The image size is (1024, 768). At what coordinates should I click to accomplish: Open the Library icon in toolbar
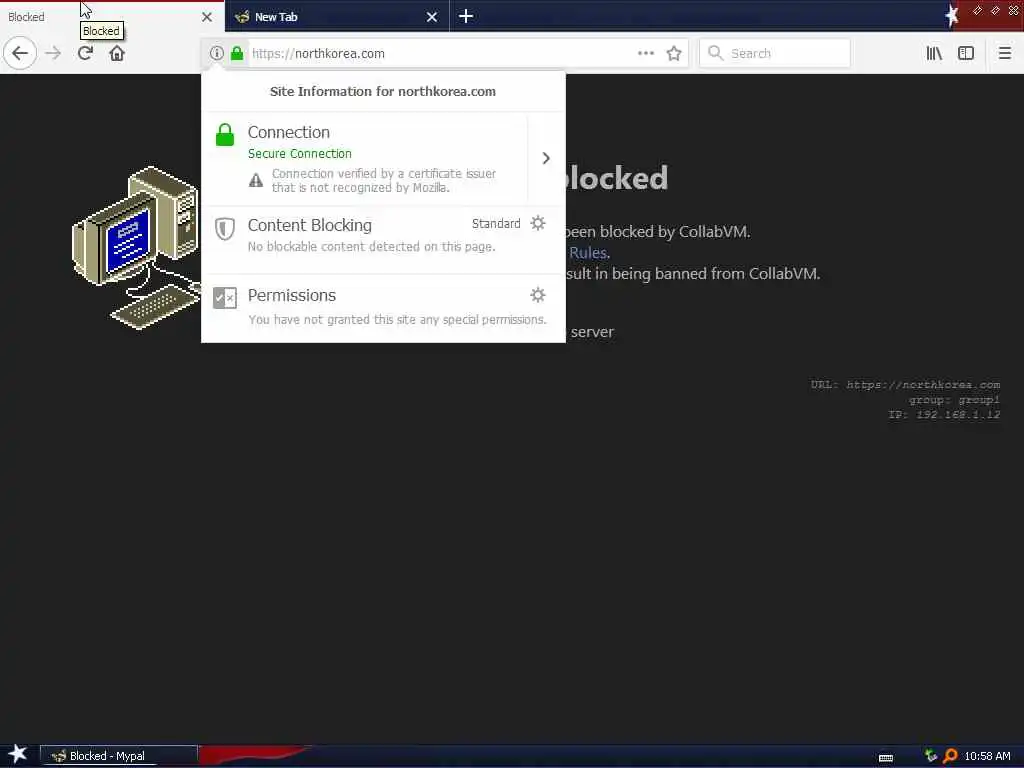(x=935, y=53)
